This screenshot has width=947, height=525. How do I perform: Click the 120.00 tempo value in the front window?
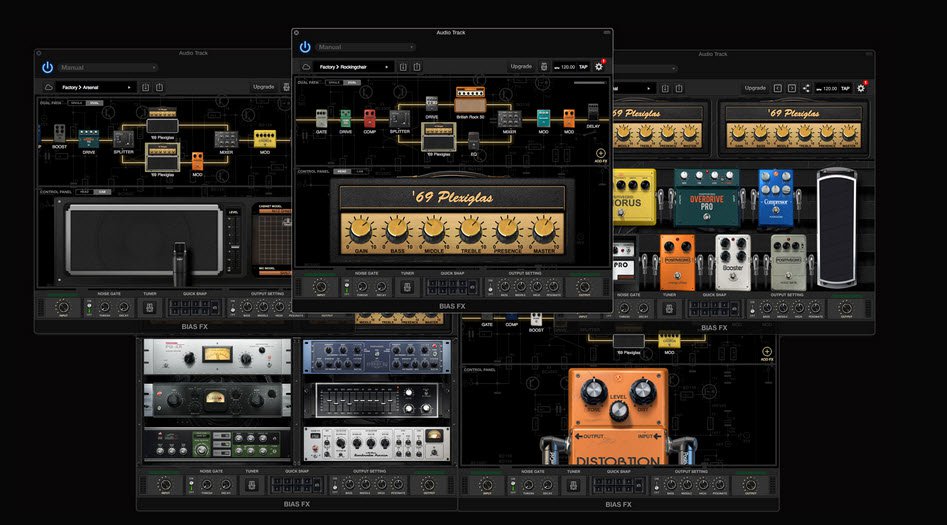pos(568,67)
